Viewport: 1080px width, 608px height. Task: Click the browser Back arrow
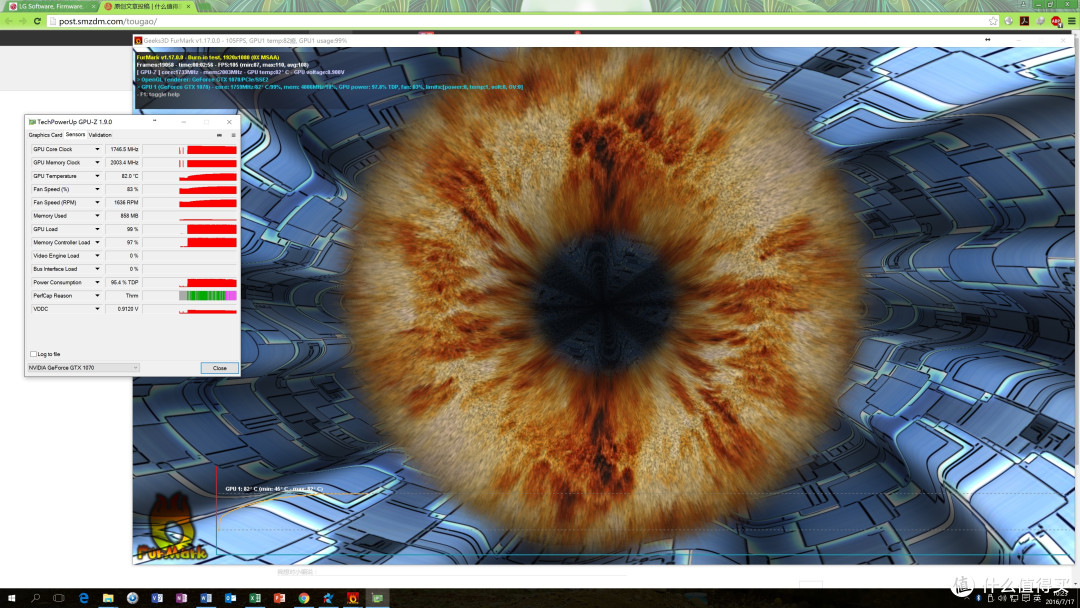pos(9,21)
